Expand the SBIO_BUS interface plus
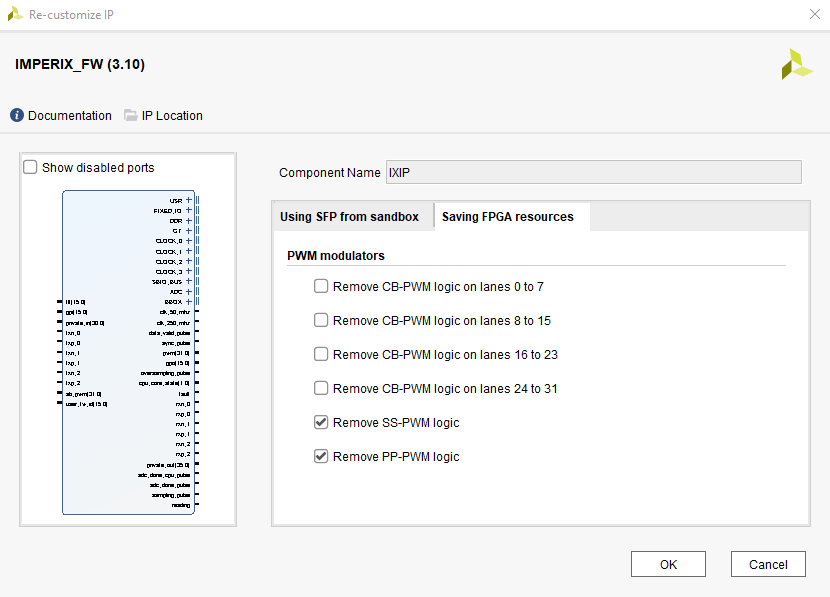 [x=188, y=281]
